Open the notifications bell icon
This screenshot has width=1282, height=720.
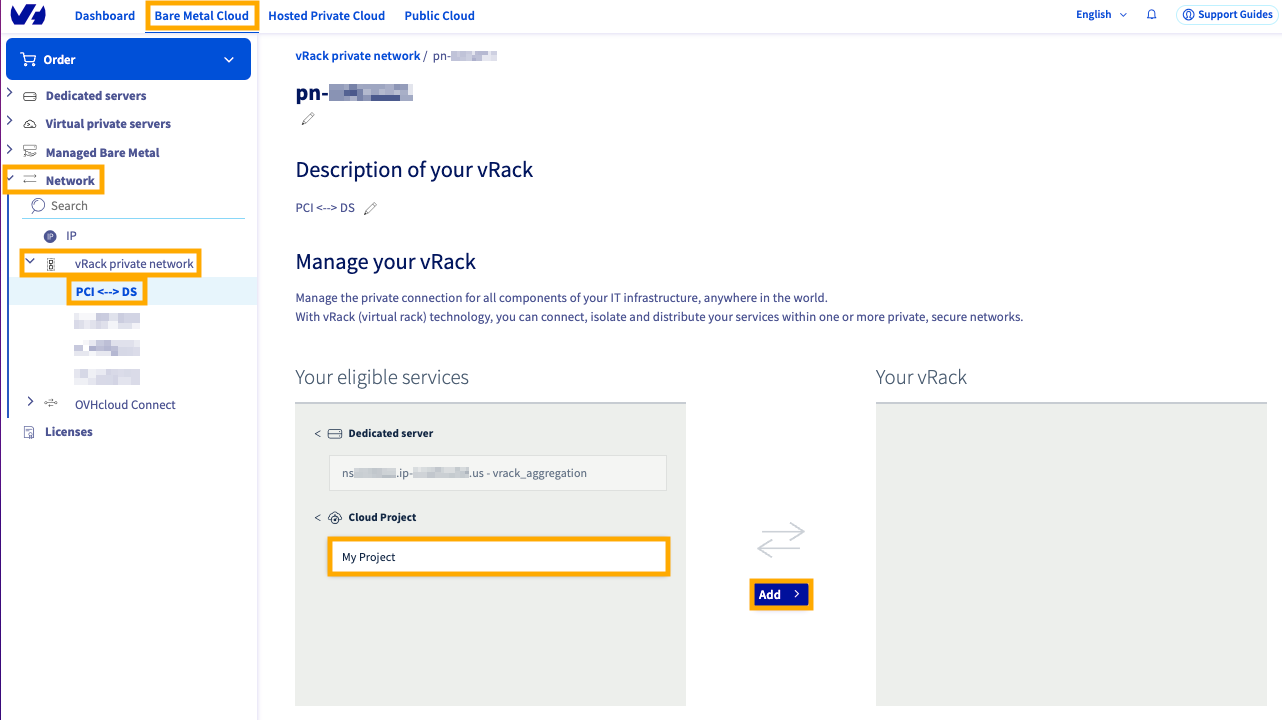click(x=1152, y=15)
